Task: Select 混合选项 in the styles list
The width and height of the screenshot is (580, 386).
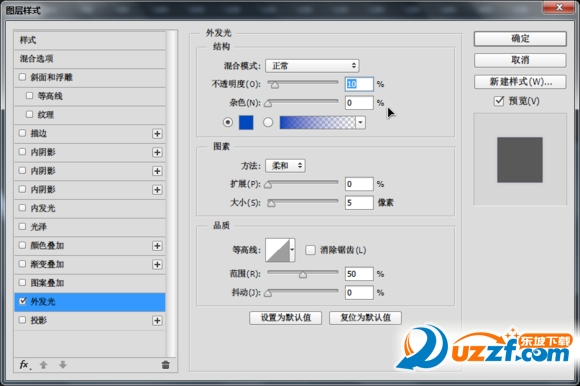Action: coord(90,58)
